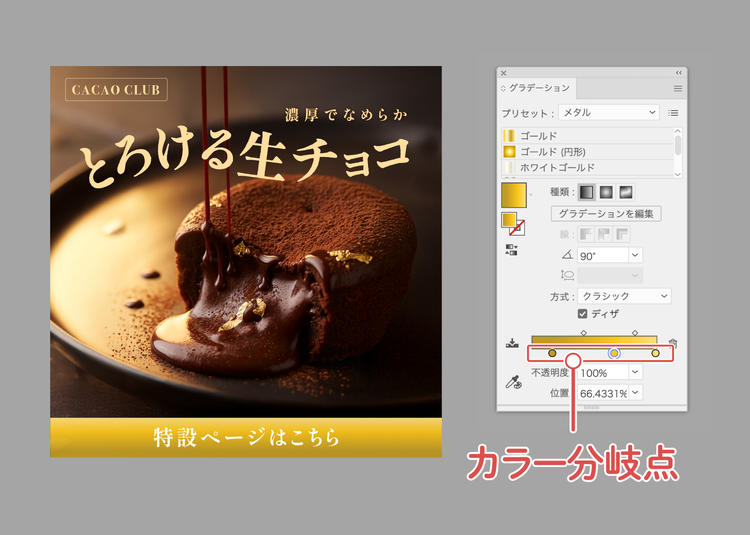
Task: Delete stop with the trash icon
Action: pyautogui.click(x=673, y=343)
